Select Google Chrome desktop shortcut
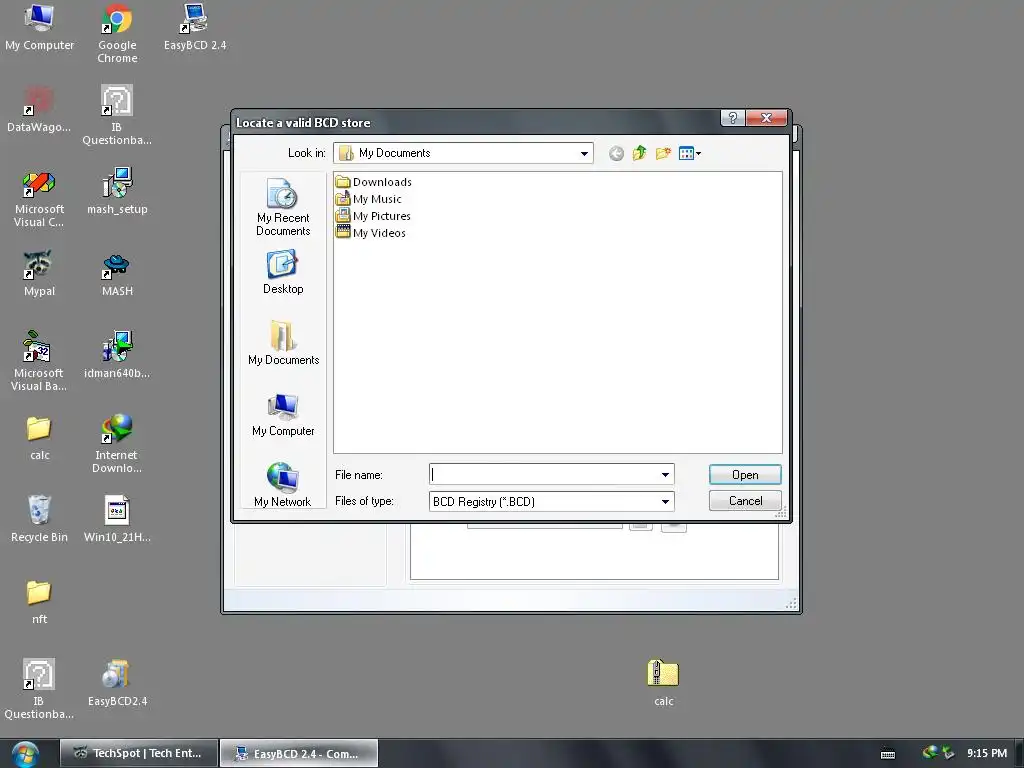This screenshot has width=1024, height=768. tap(117, 33)
